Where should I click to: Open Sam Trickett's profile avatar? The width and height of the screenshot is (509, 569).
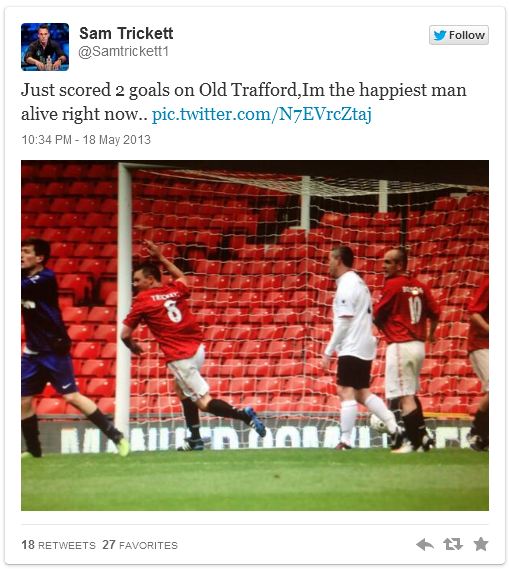tap(45, 47)
